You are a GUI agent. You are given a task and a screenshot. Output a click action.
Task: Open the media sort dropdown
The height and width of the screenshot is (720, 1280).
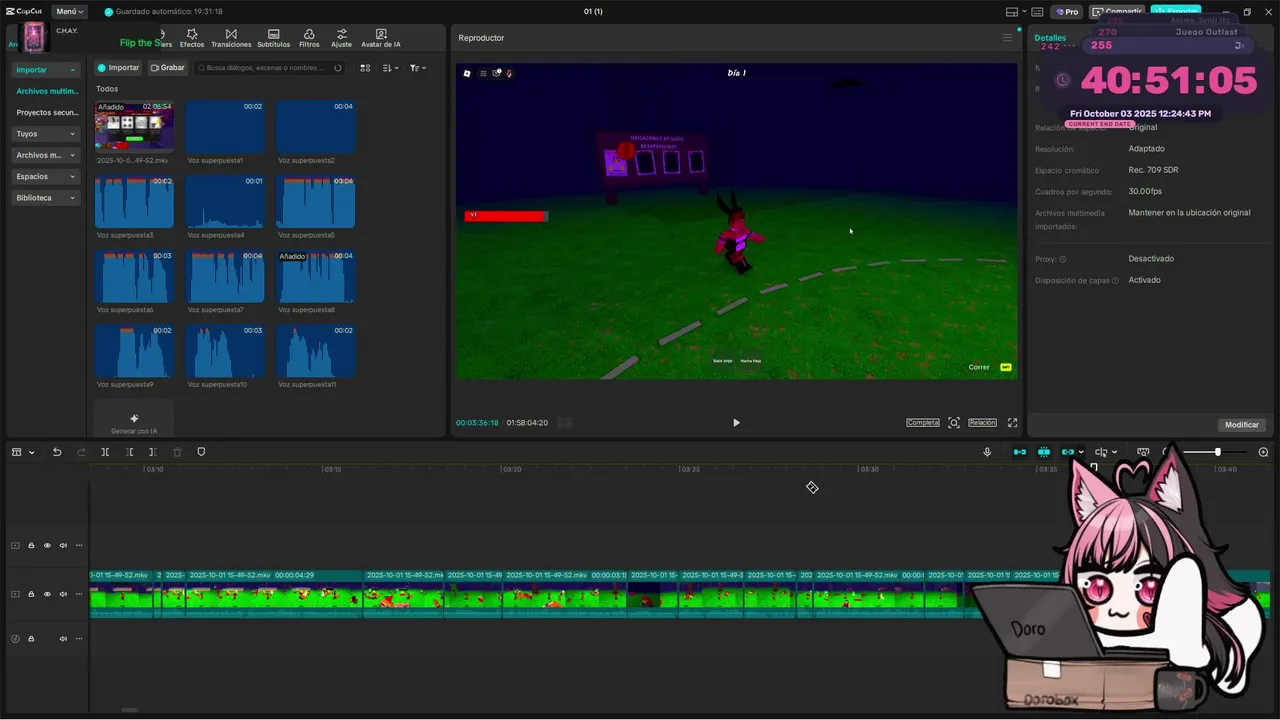(x=391, y=68)
